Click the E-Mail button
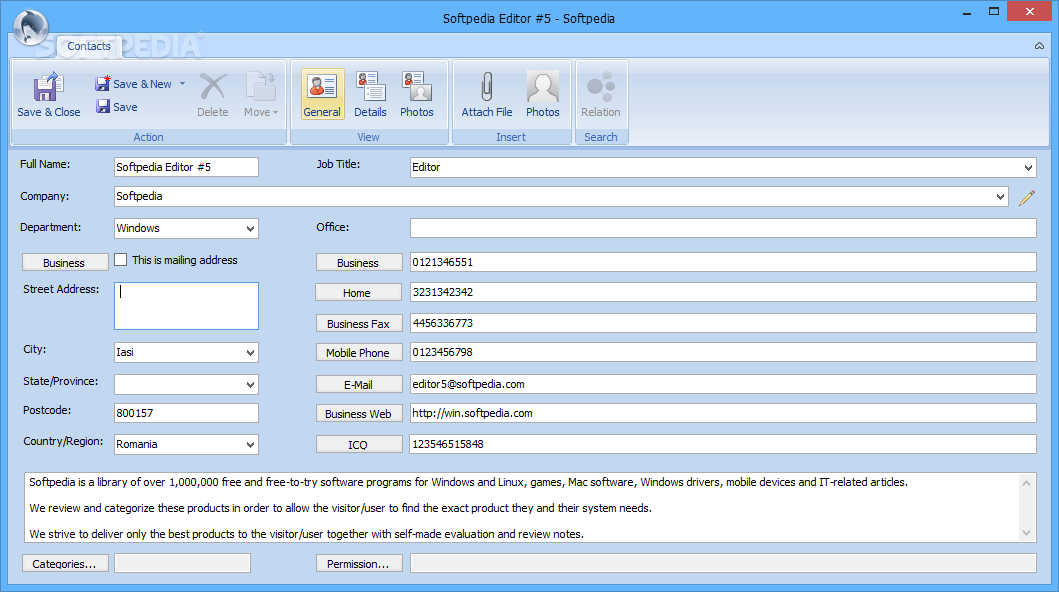The width and height of the screenshot is (1059, 592). pos(359,384)
